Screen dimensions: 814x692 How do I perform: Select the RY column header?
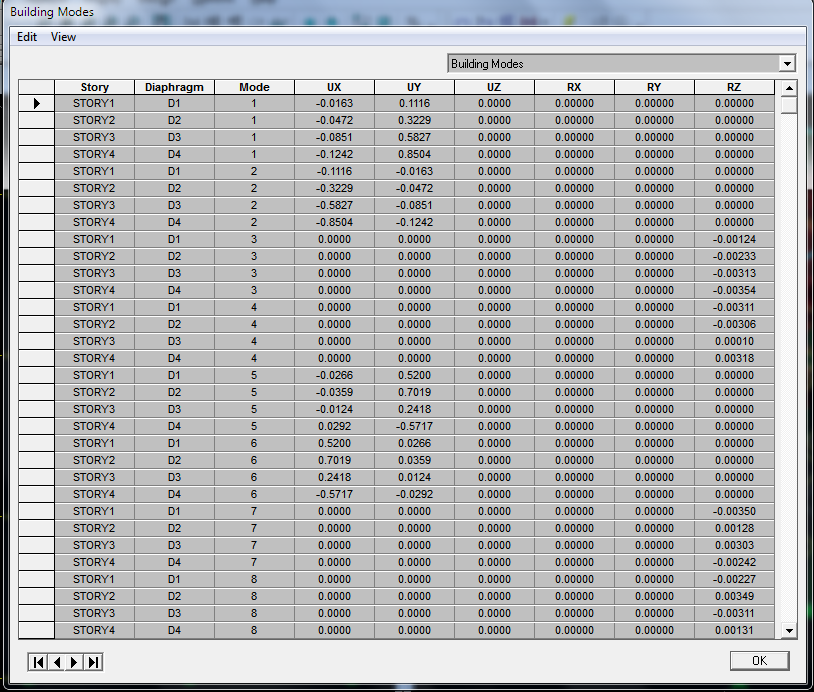point(654,87)
